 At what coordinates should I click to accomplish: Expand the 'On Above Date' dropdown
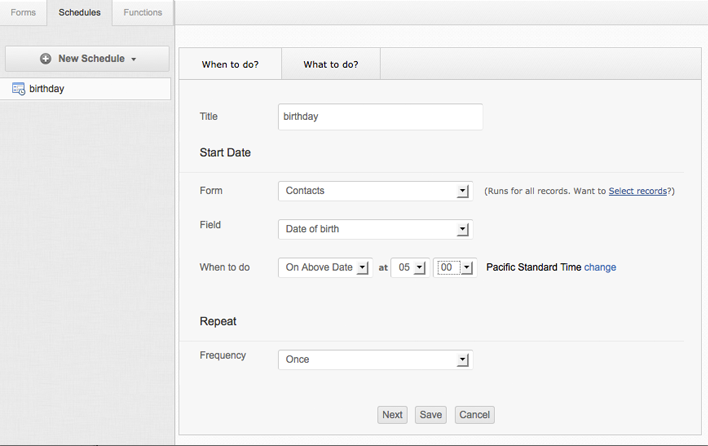click(x=324, y=268)
